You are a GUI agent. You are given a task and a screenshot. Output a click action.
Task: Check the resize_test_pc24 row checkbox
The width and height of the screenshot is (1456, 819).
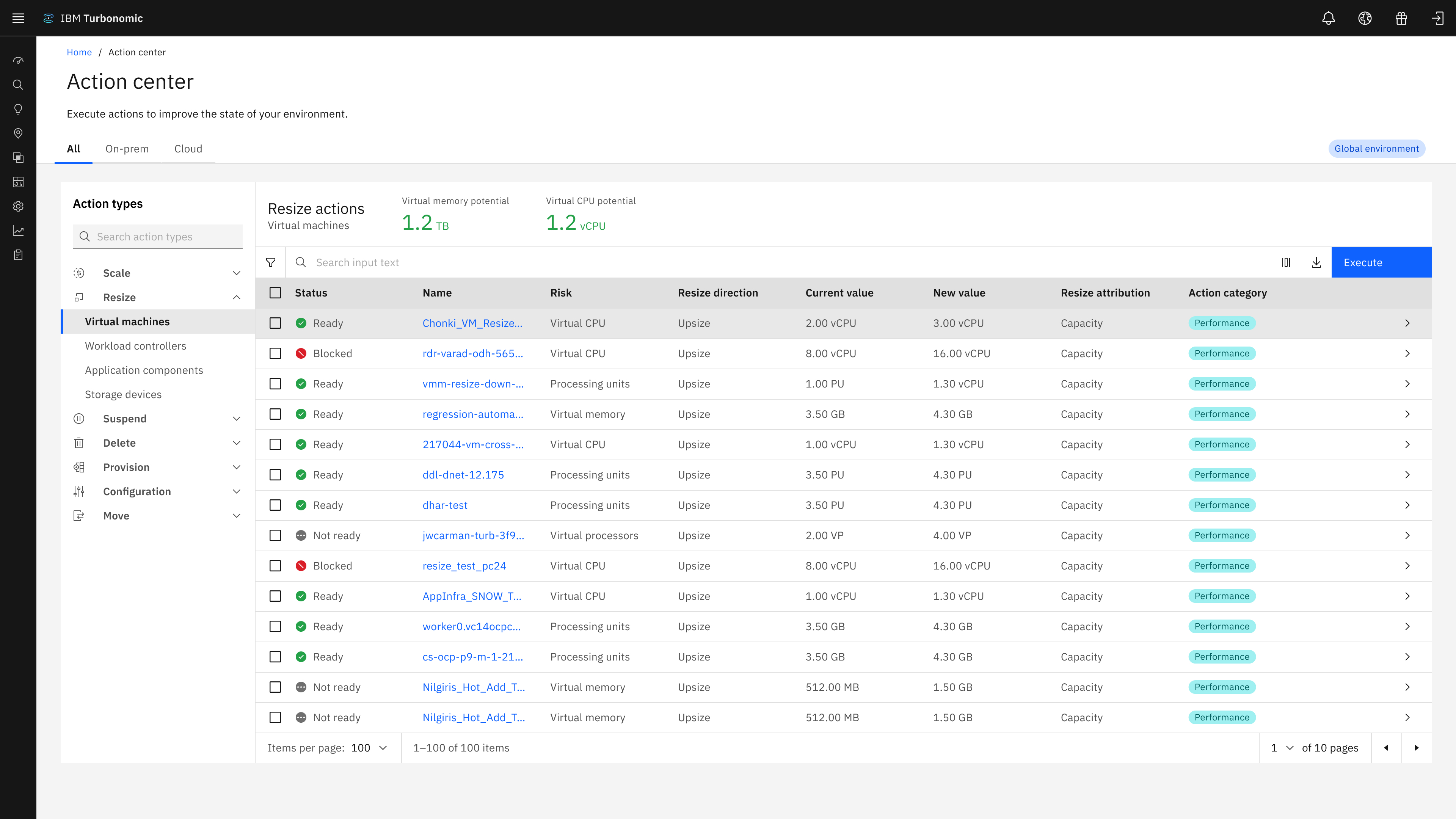pos(275,566)
